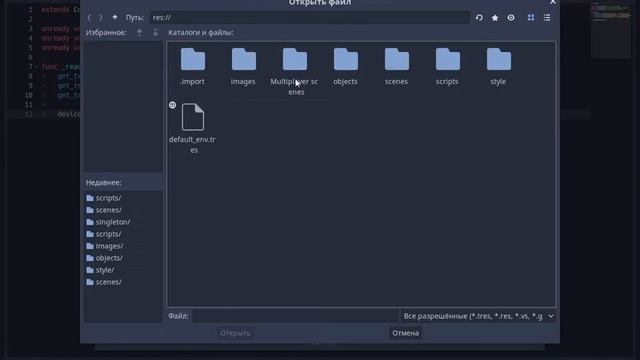Select the scripts folder icon
The width and height of the screenshot is (640, 360).
point(448,60)
